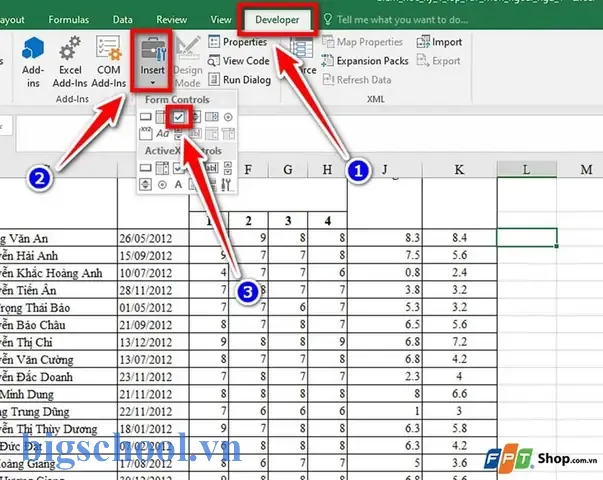
Task: Switch to the Review tab
Action: [172, 20]
